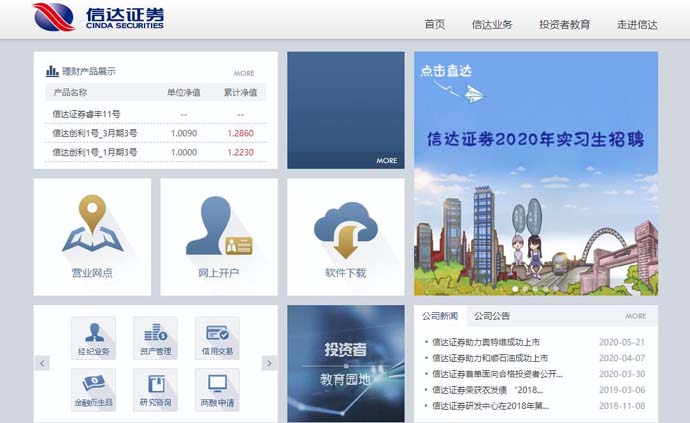Screen dimensions: 690x423
Task: Open the 经纪业务 brokerage icon
Action: (x=93, y=338)
